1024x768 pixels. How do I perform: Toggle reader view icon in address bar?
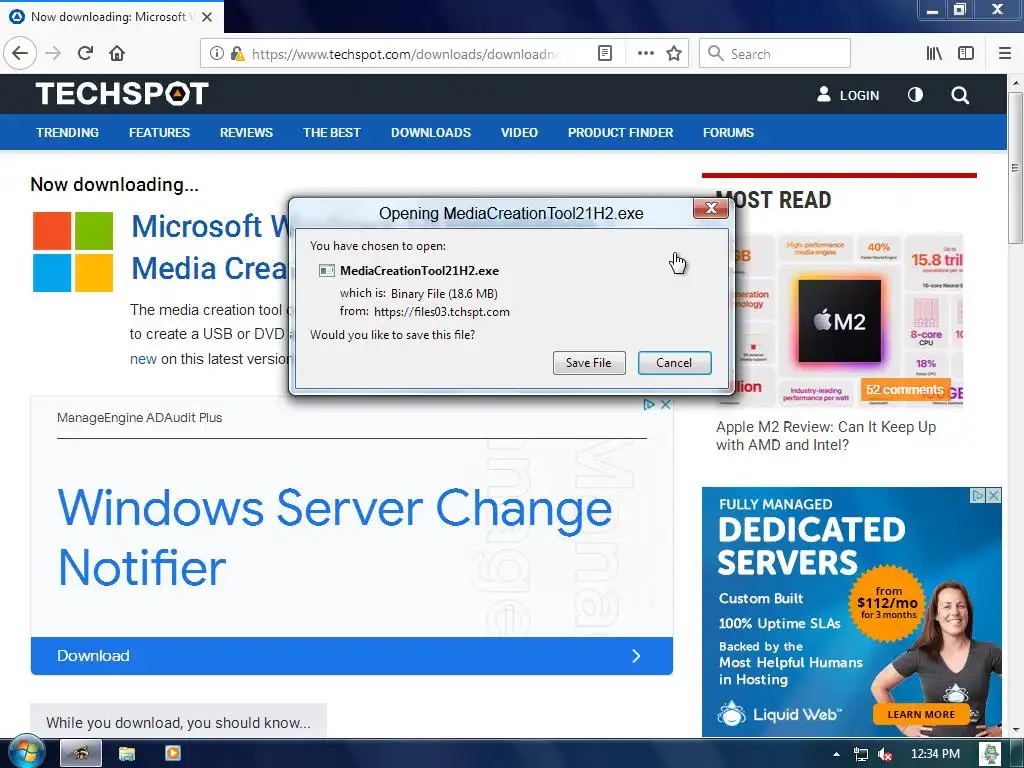point(605,54)
